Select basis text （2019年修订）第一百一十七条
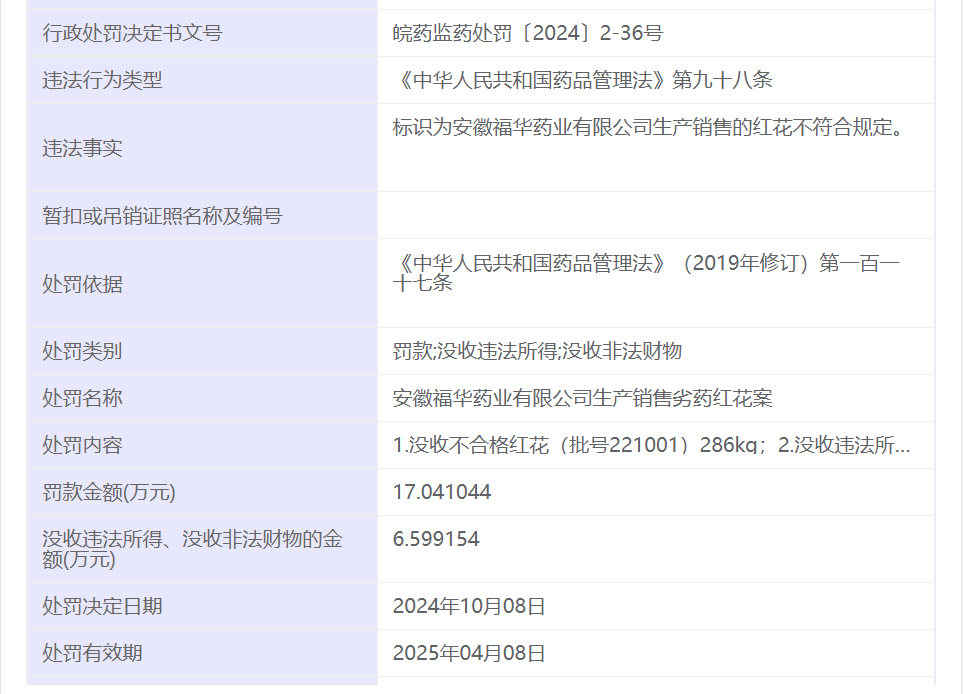 [x=646, y=273]
